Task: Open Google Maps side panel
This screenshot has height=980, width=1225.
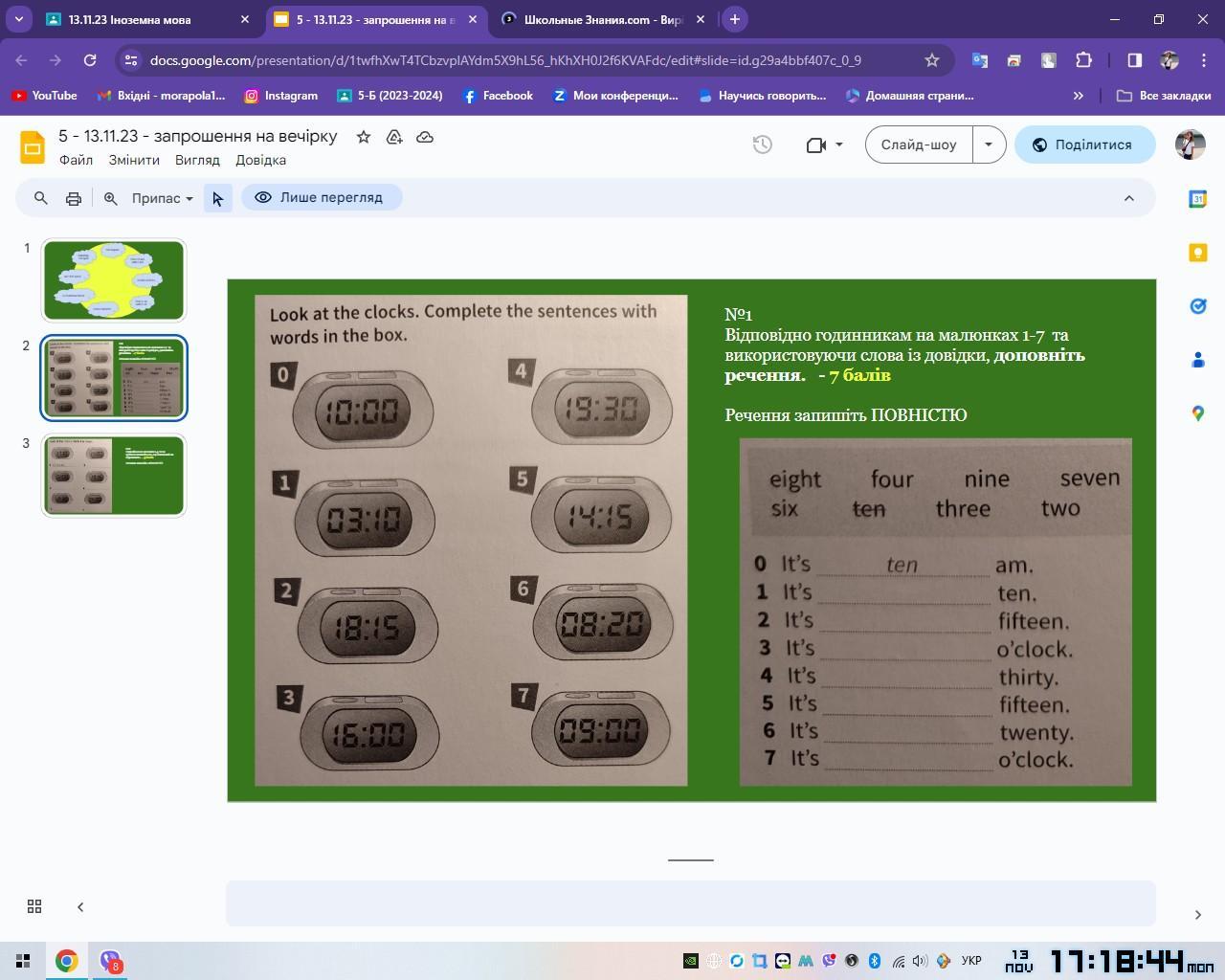Action: pyautogui.click(x=1197, y=413)
